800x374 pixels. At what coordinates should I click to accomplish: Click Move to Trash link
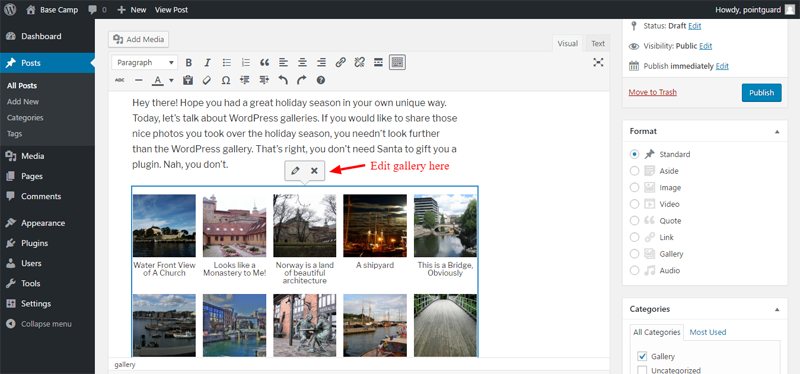click(653, 92)
